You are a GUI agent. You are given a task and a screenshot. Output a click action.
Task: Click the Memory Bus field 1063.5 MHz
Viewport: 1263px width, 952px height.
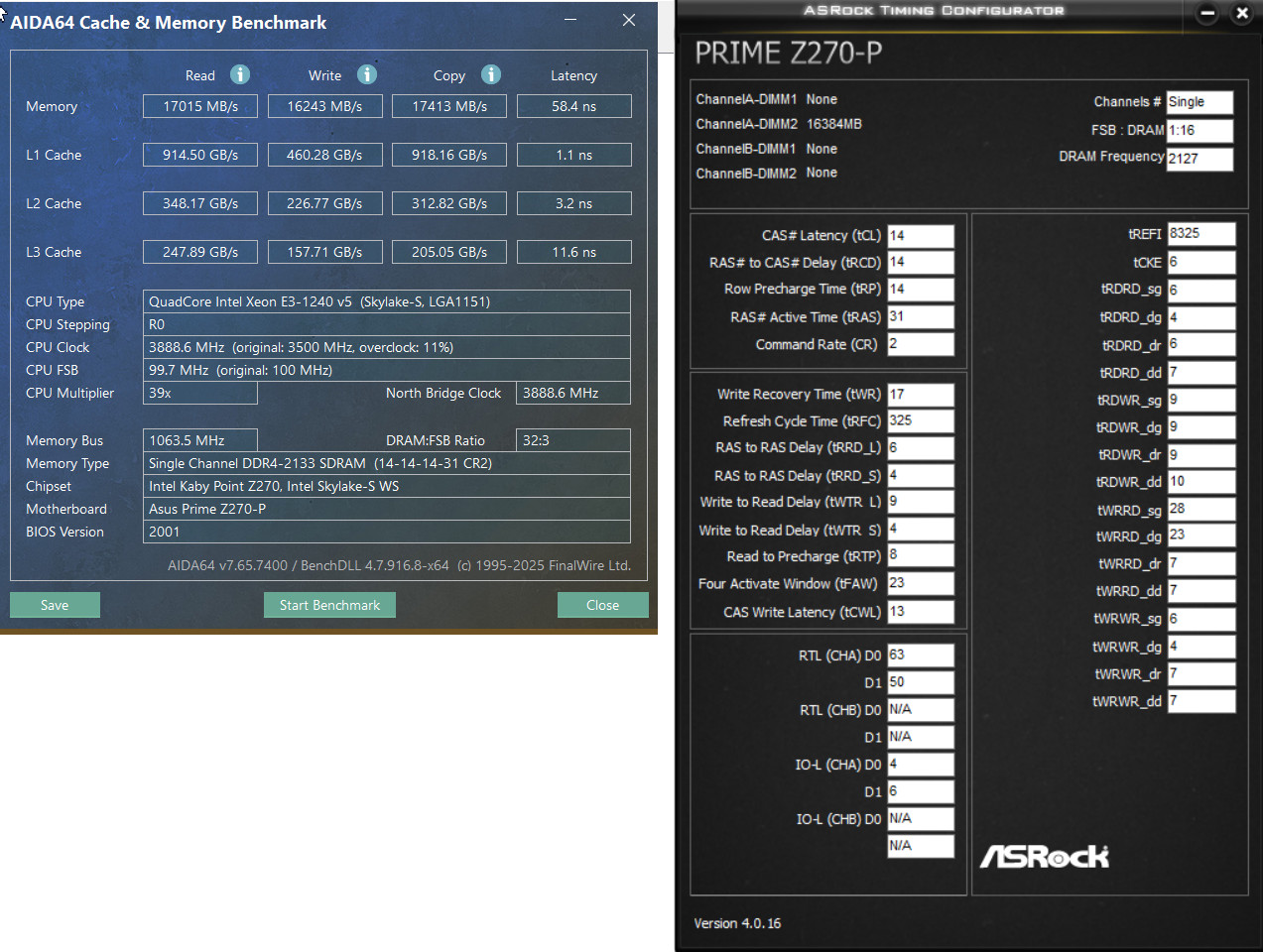coord(200,440)
